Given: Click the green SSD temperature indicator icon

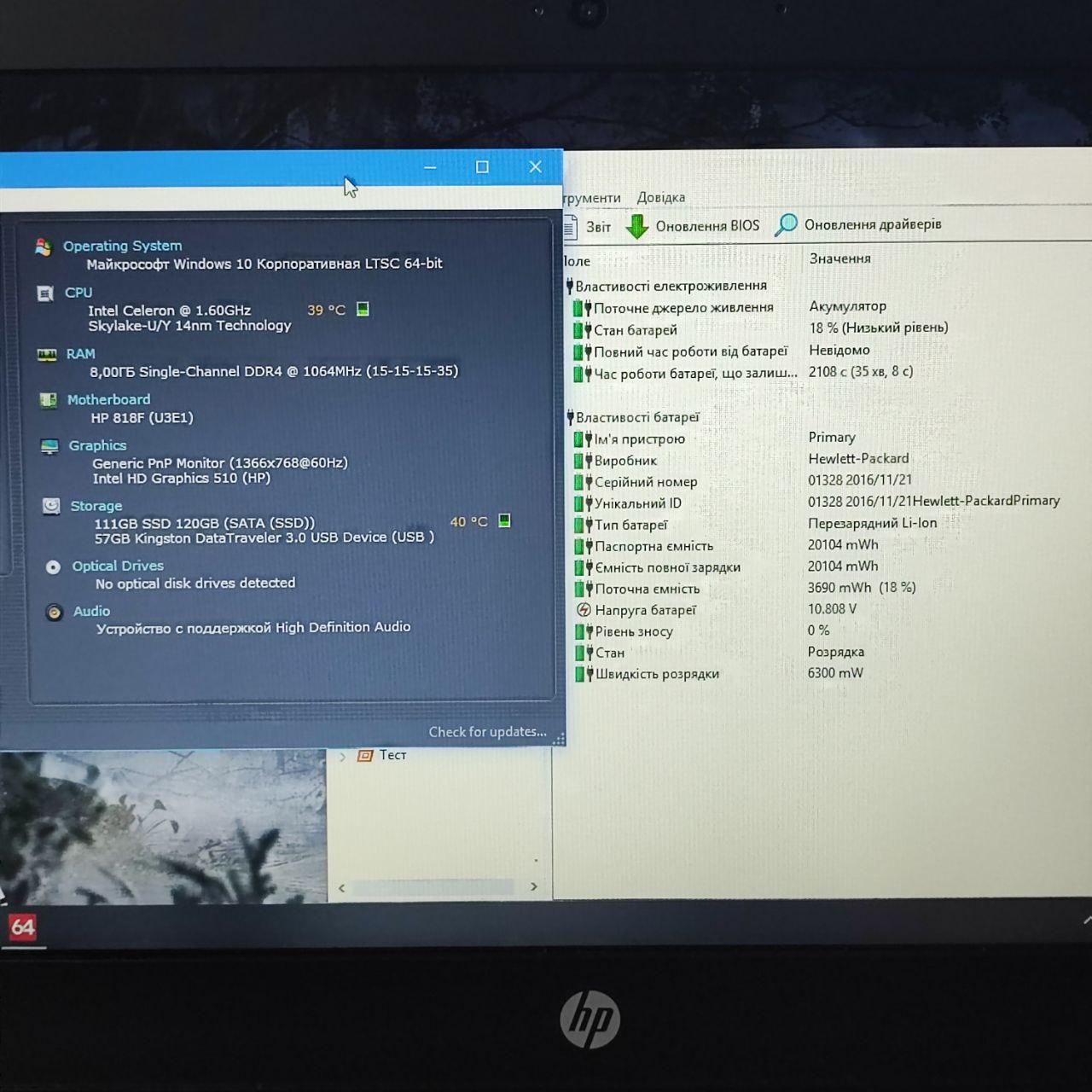Looking at the screenshot, I should (504, 520).
